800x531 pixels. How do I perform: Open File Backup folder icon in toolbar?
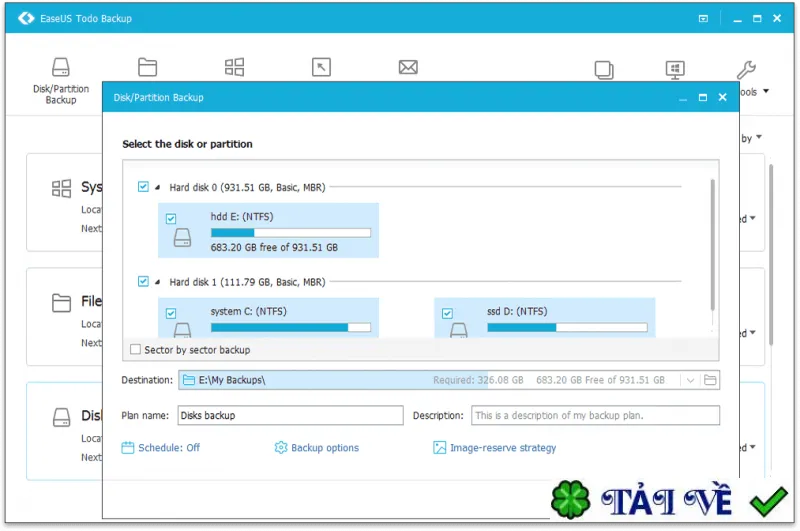pos(147,67)
